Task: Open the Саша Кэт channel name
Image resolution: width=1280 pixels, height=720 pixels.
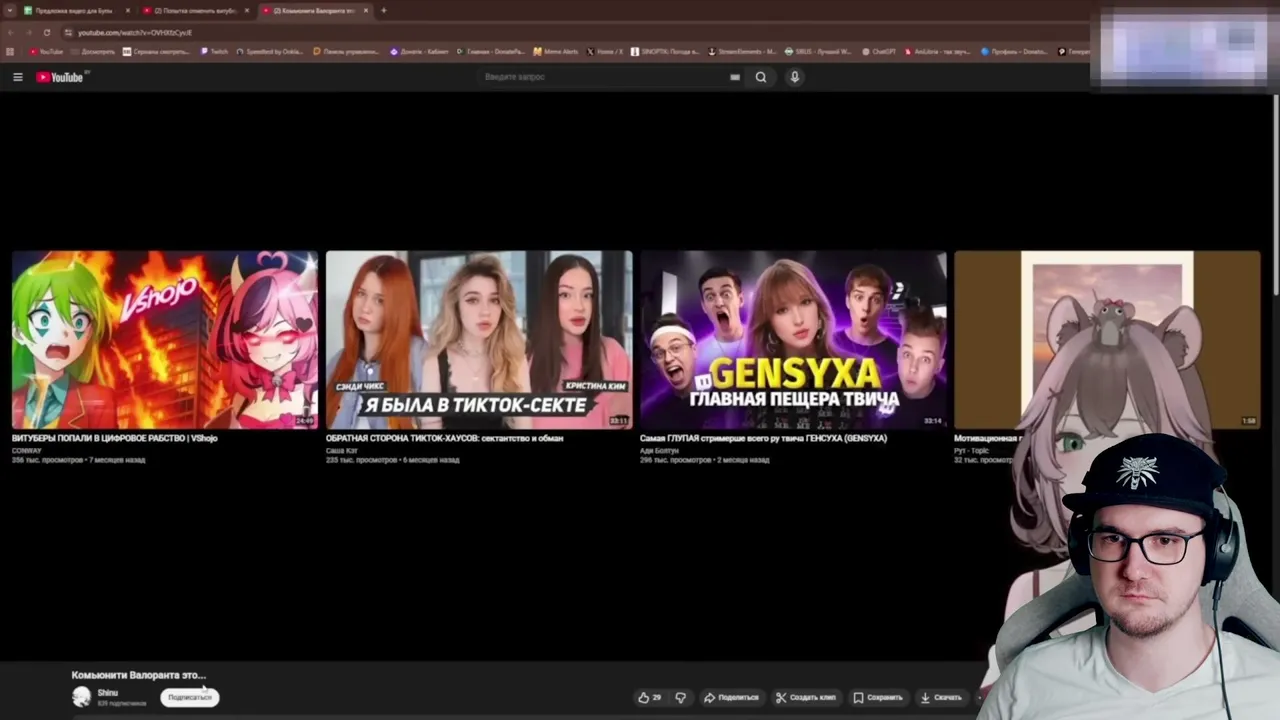Action: tap(342, 450)
